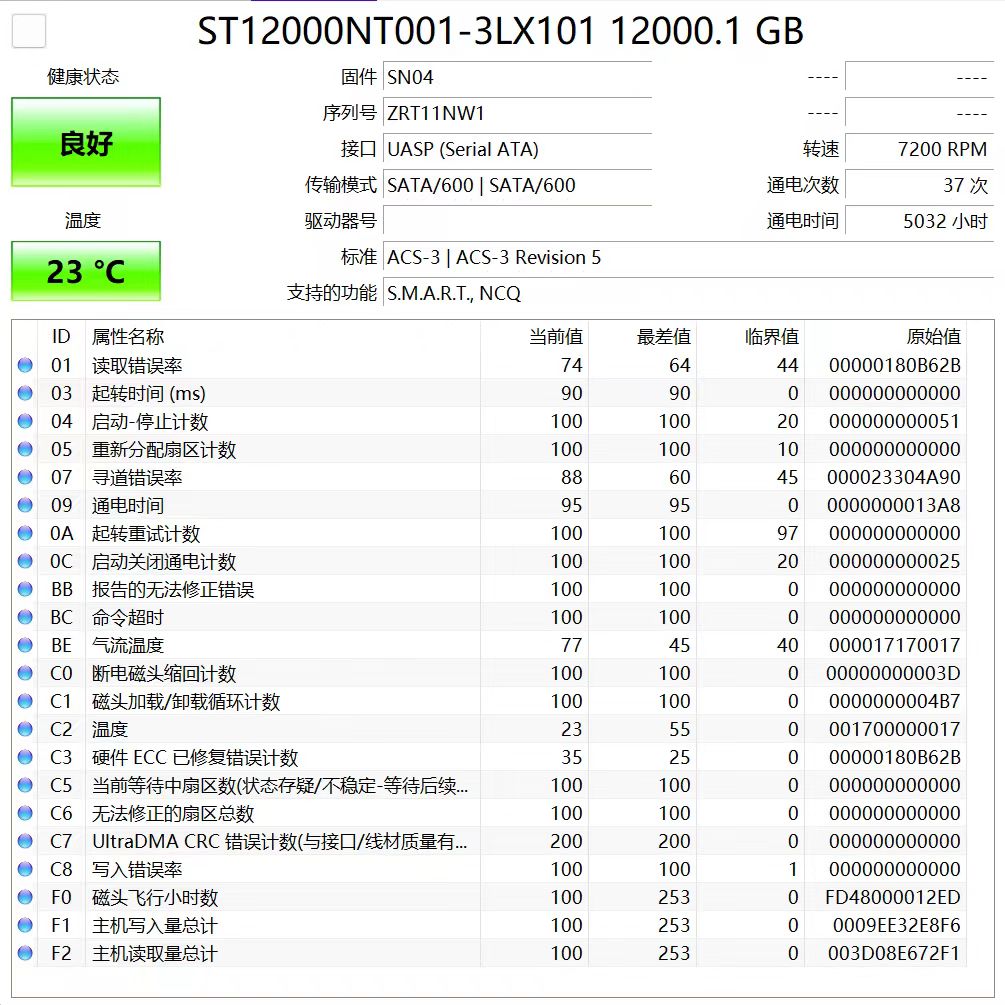Viewport: 1005px width, 1005px height.
Task: Click the 传输模式 field showing SATA/600
Action: 517,185
